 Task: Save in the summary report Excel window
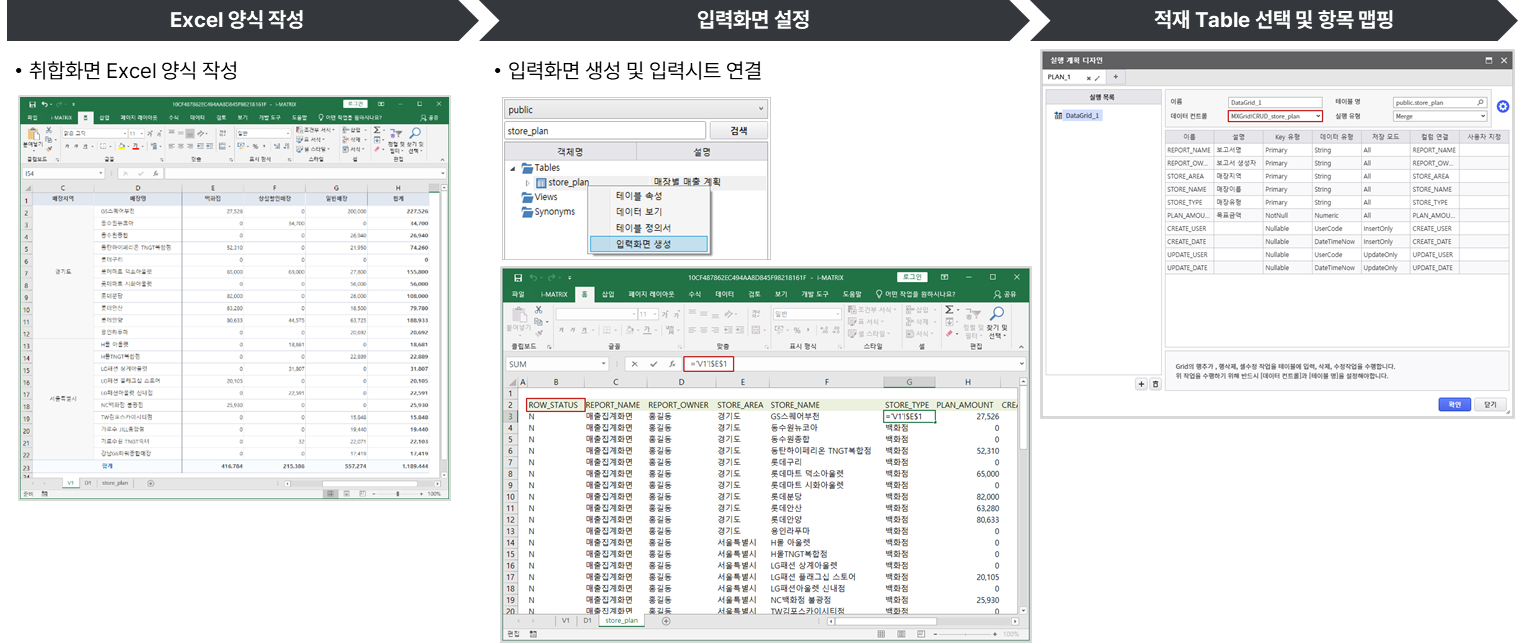pyautogui.click(x=32, y=104)
